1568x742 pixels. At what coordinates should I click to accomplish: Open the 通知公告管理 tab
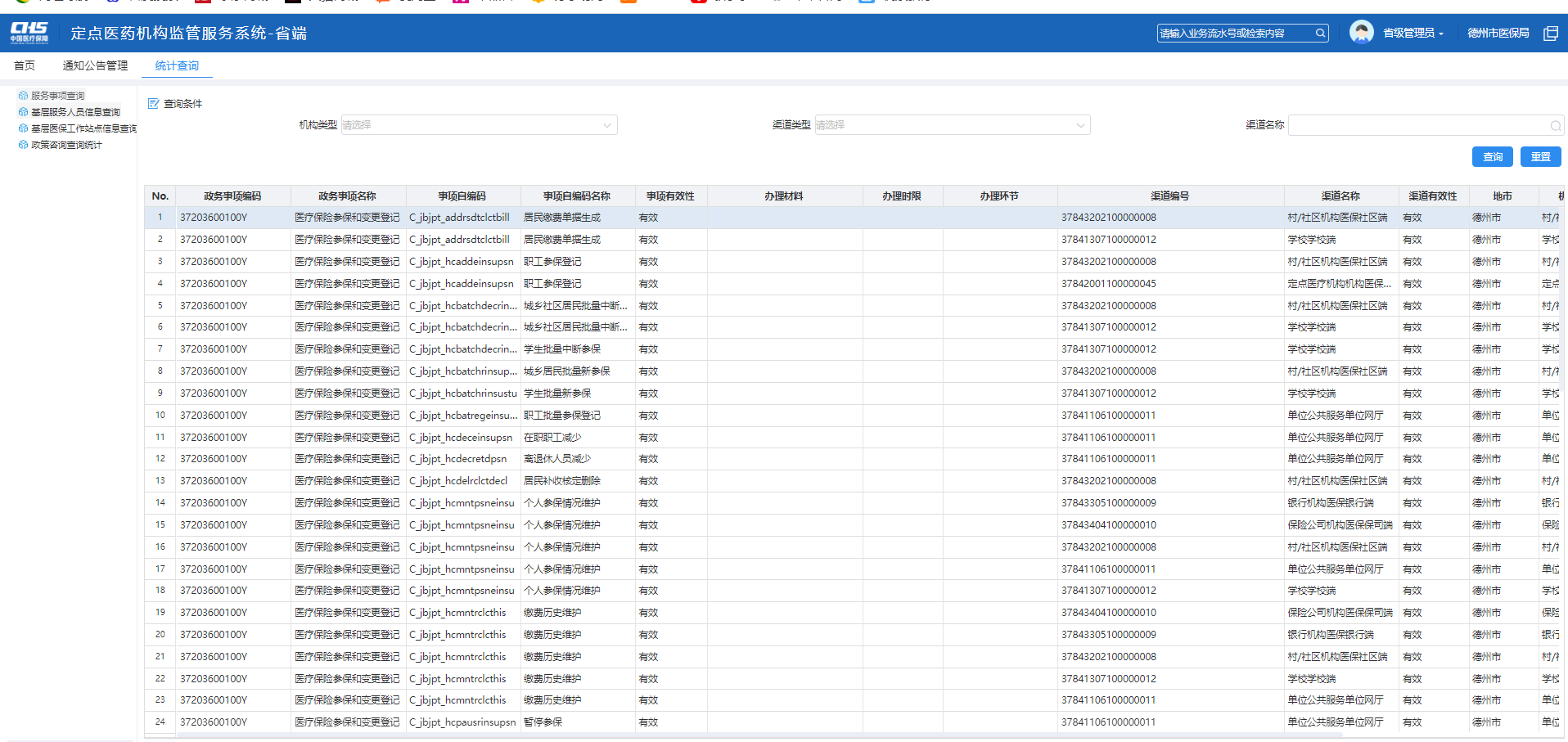pyautogui.click(x=95, y=65)
